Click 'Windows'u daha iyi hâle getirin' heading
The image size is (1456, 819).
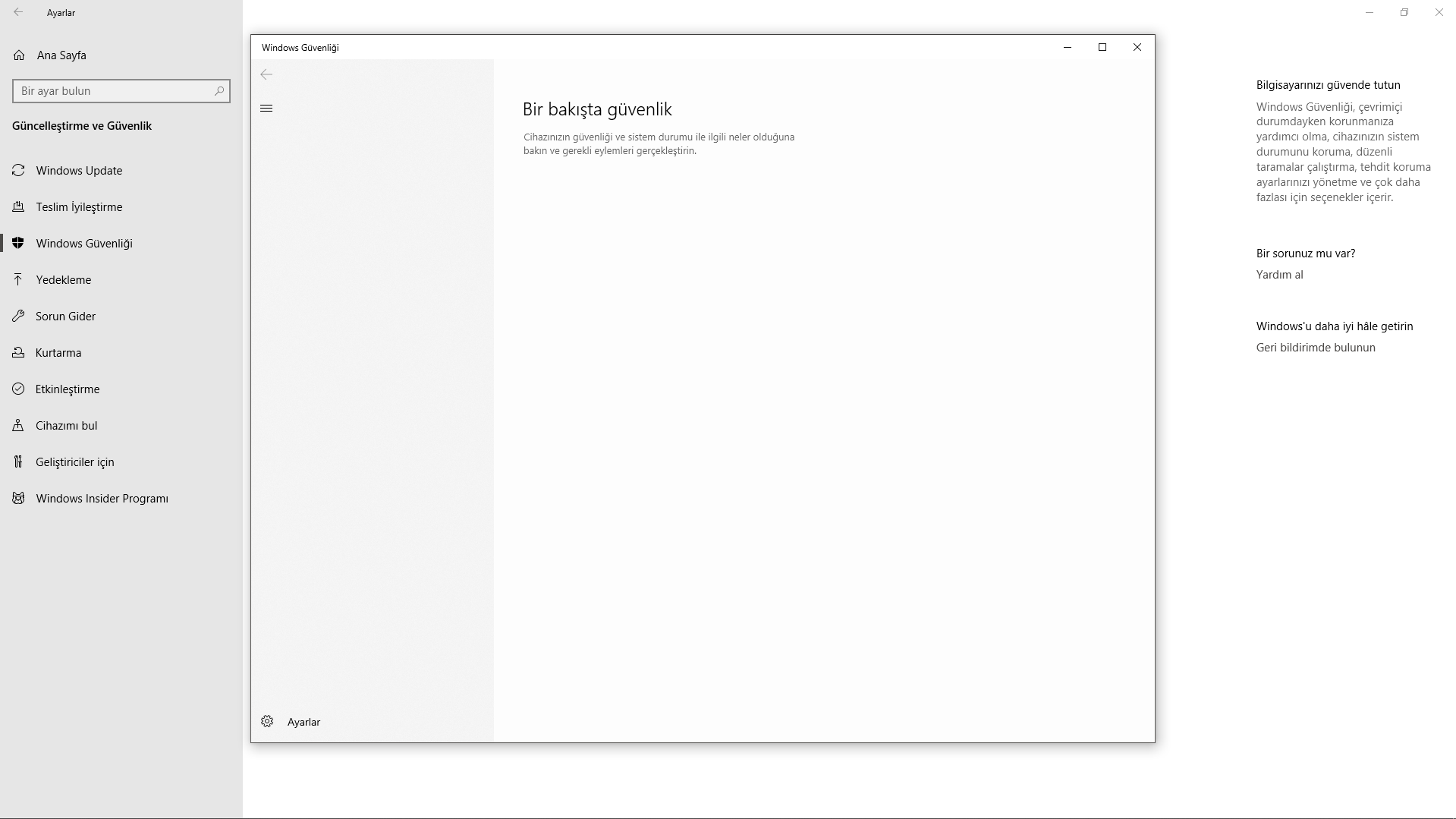coord(1335,326)
